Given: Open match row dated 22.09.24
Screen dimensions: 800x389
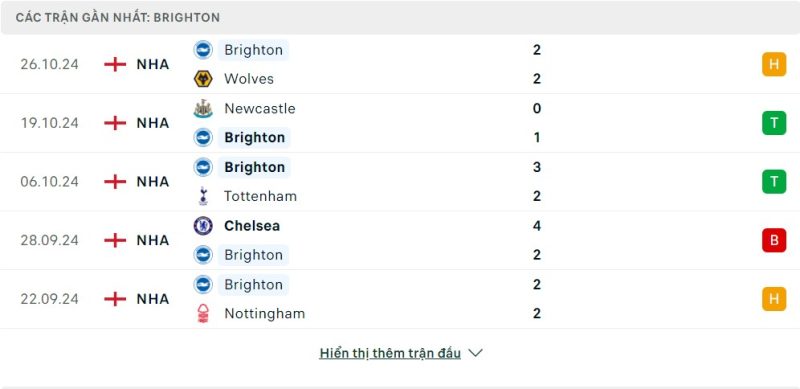Looking at the screenshot, I should (x=400, y=299).
